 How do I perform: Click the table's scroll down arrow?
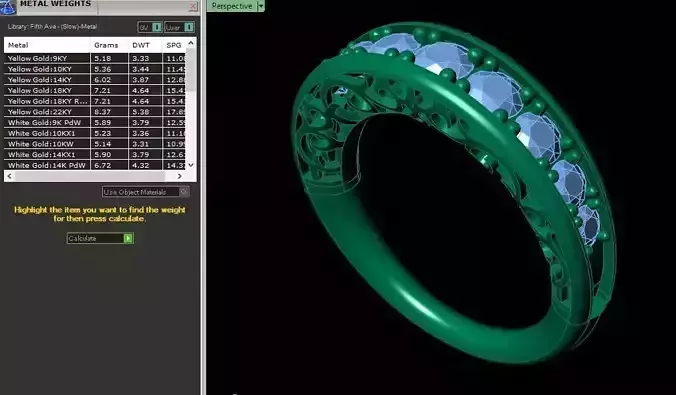coord(191,165)
